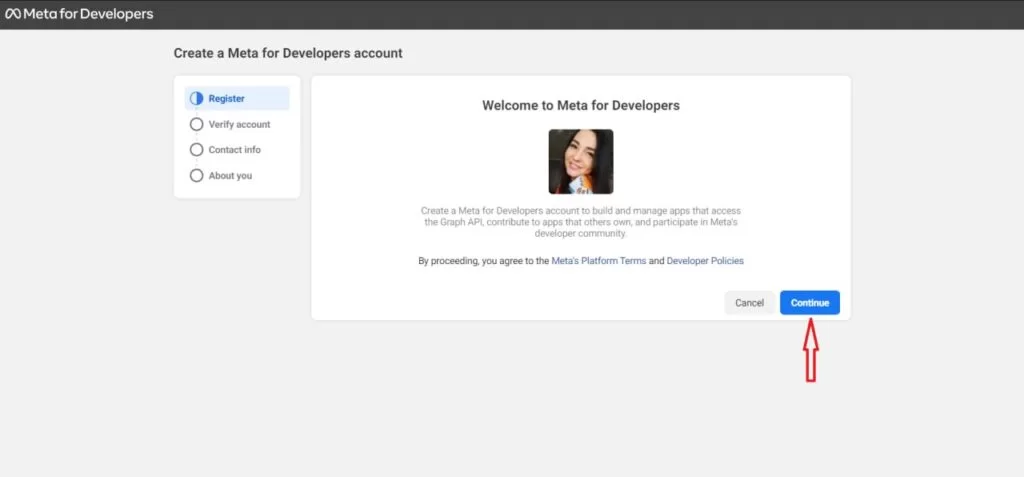
Task: Select the Register step
Action: pos(236,99)
